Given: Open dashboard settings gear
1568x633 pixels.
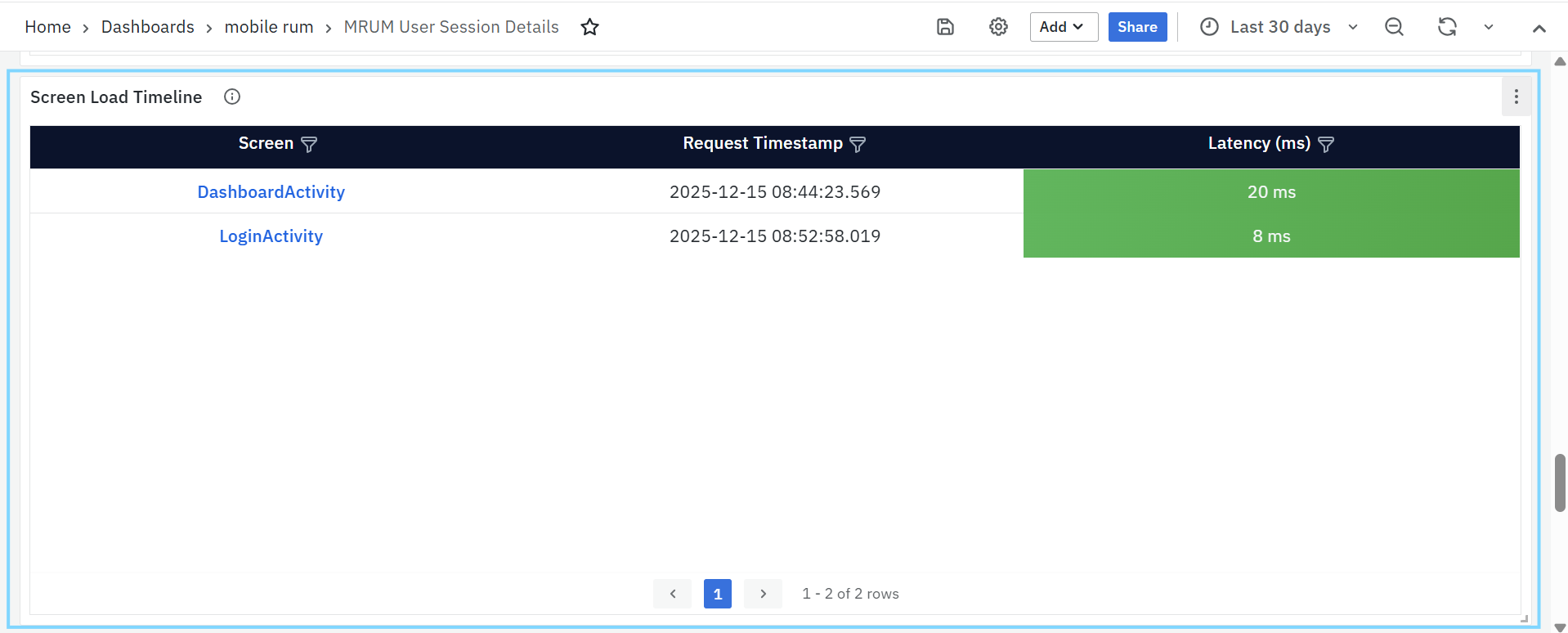Looking at the screenshot, I should point(998,27).
